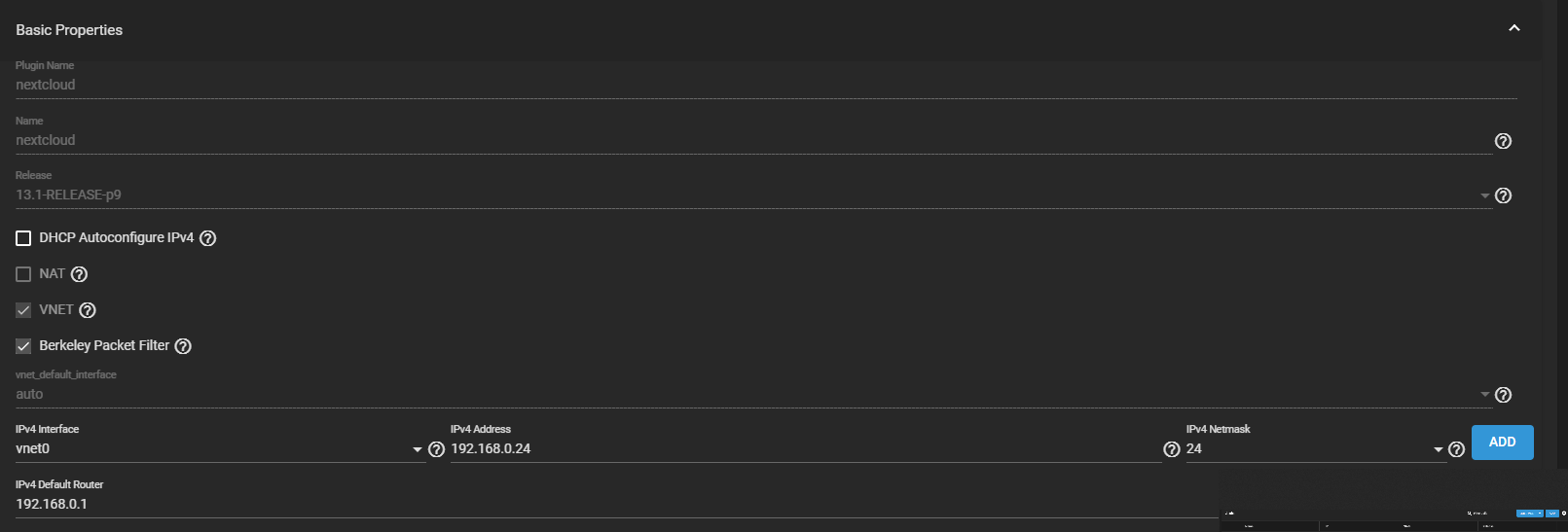Toggle the NAT checkbox

[23, 274]
